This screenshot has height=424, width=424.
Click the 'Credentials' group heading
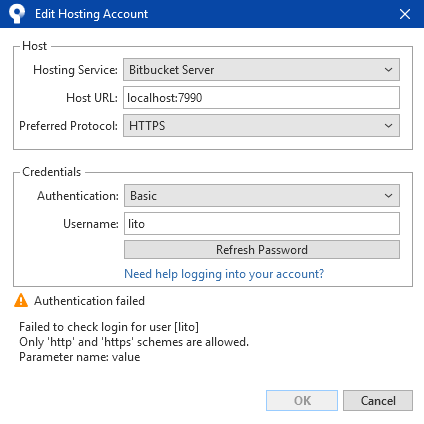coord(51,172)
